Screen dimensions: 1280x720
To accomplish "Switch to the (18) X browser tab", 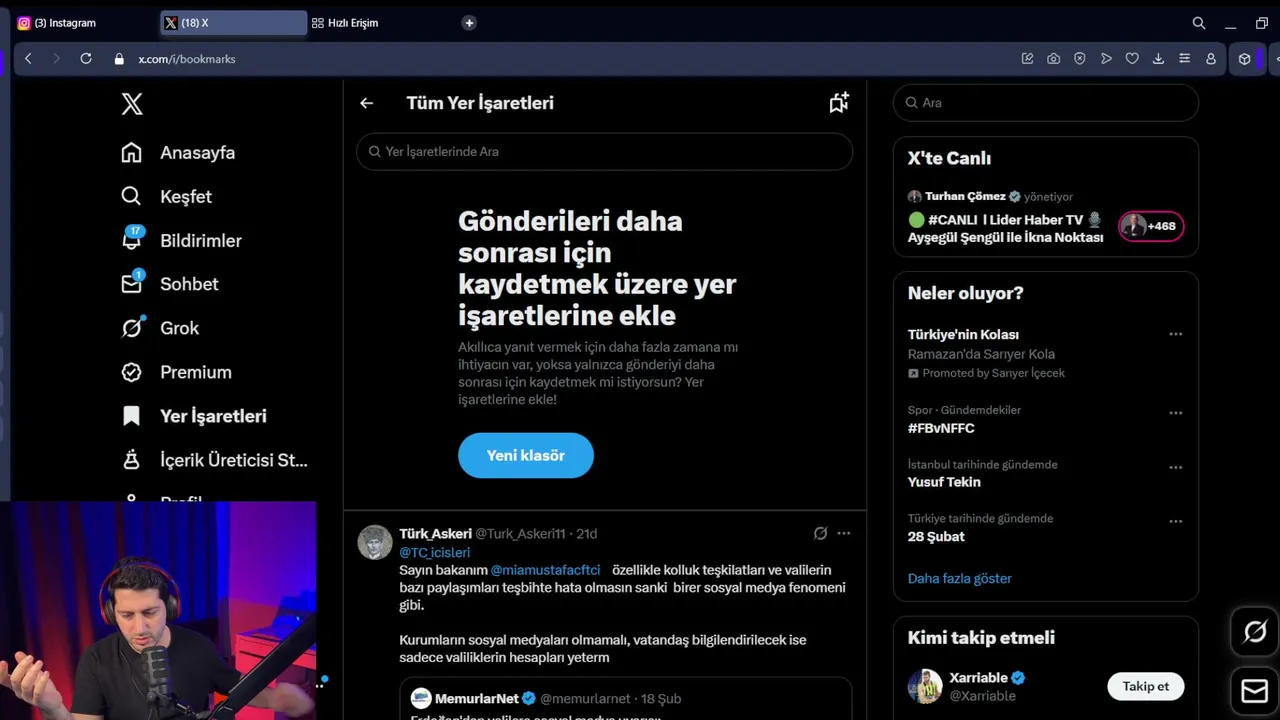I will pyautogui.click(x=233, y=23).
